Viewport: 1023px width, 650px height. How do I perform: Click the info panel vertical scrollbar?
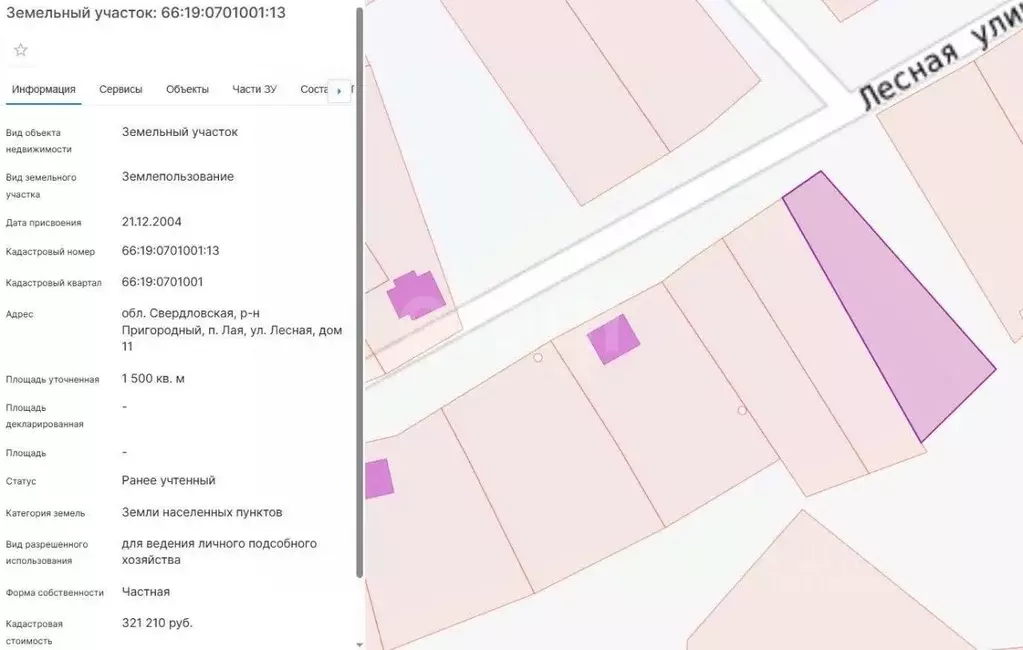(359, 292)
